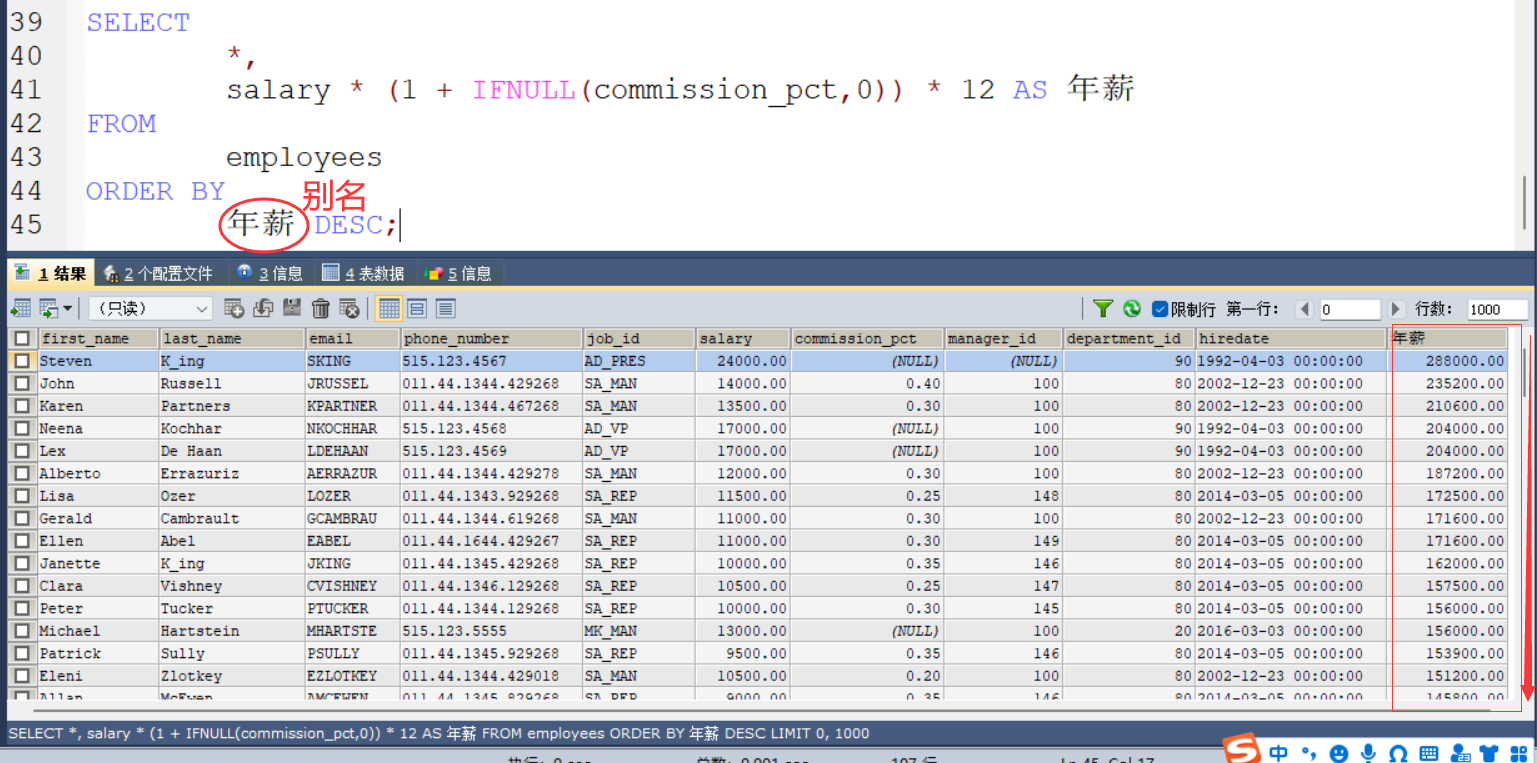Image resolution: width=1537 pixels, height=763 pixels.
Task: Open the (只读) read-only mode dropdown
Action: 151,308
